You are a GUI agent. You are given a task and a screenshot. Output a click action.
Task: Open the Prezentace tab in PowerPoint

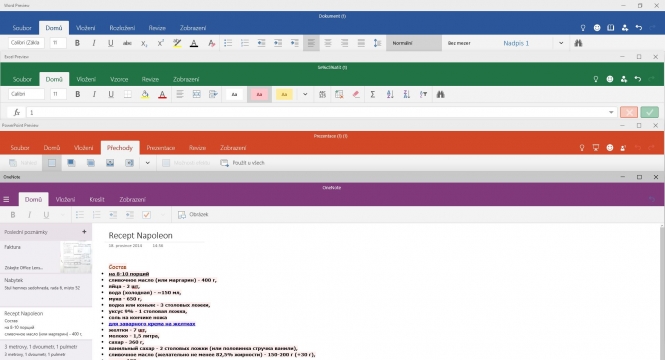(161, 148)
